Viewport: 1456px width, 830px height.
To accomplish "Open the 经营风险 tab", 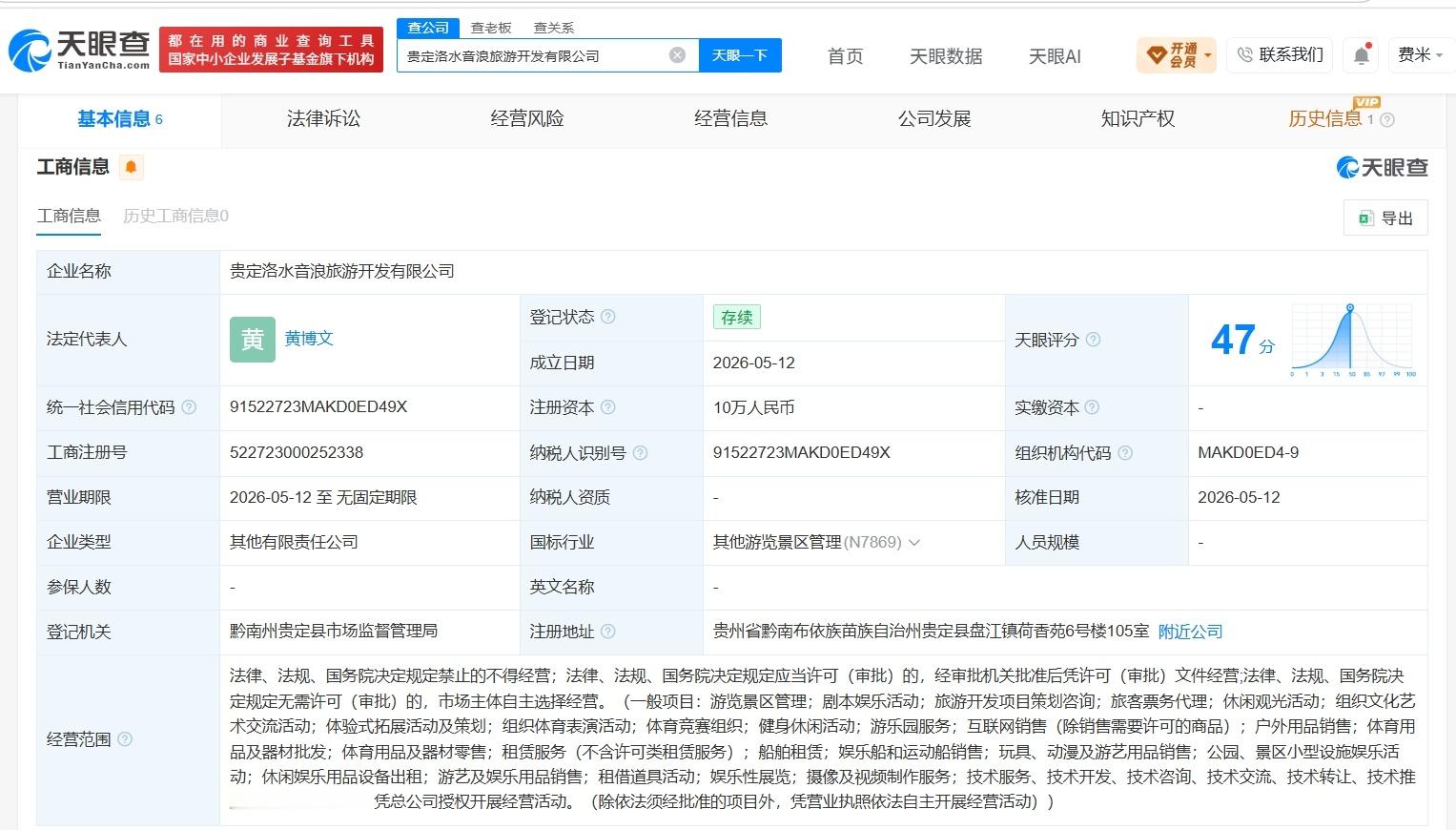I will point(527,119).
